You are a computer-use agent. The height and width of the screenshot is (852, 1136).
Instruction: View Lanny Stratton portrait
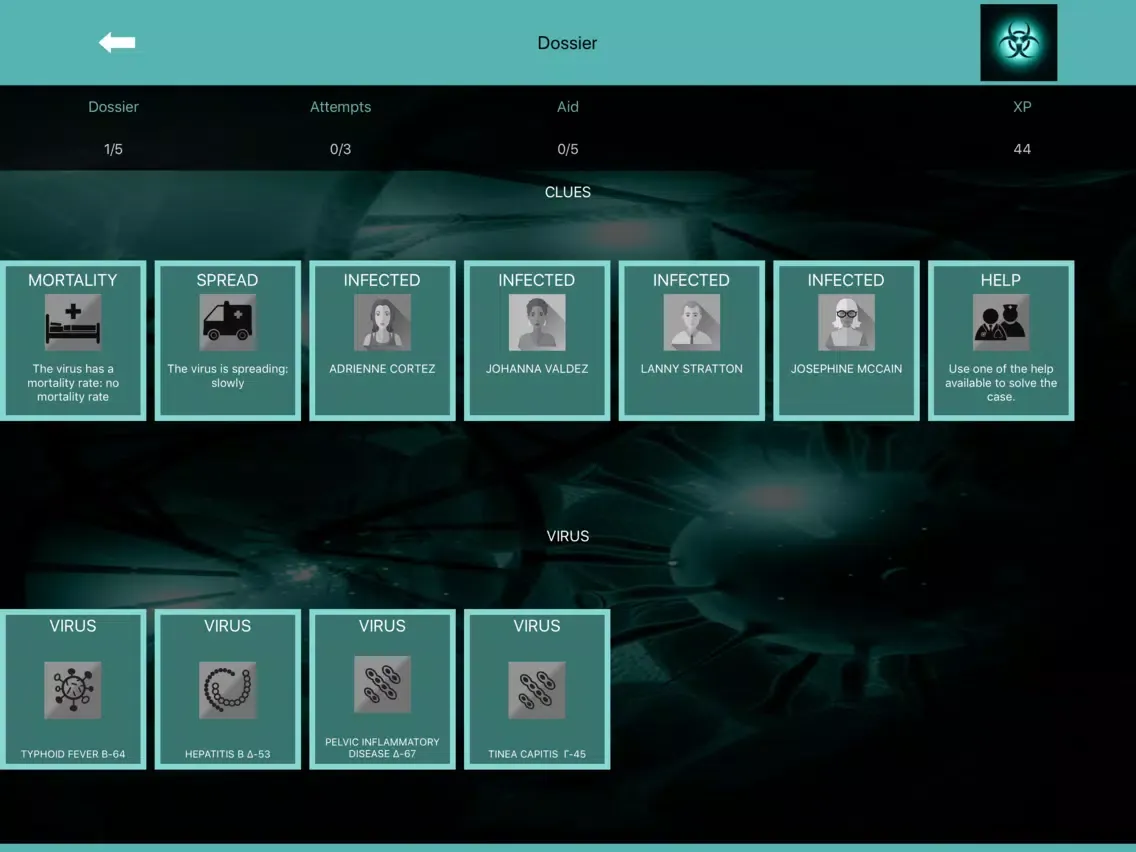click(x=691, y=322)
